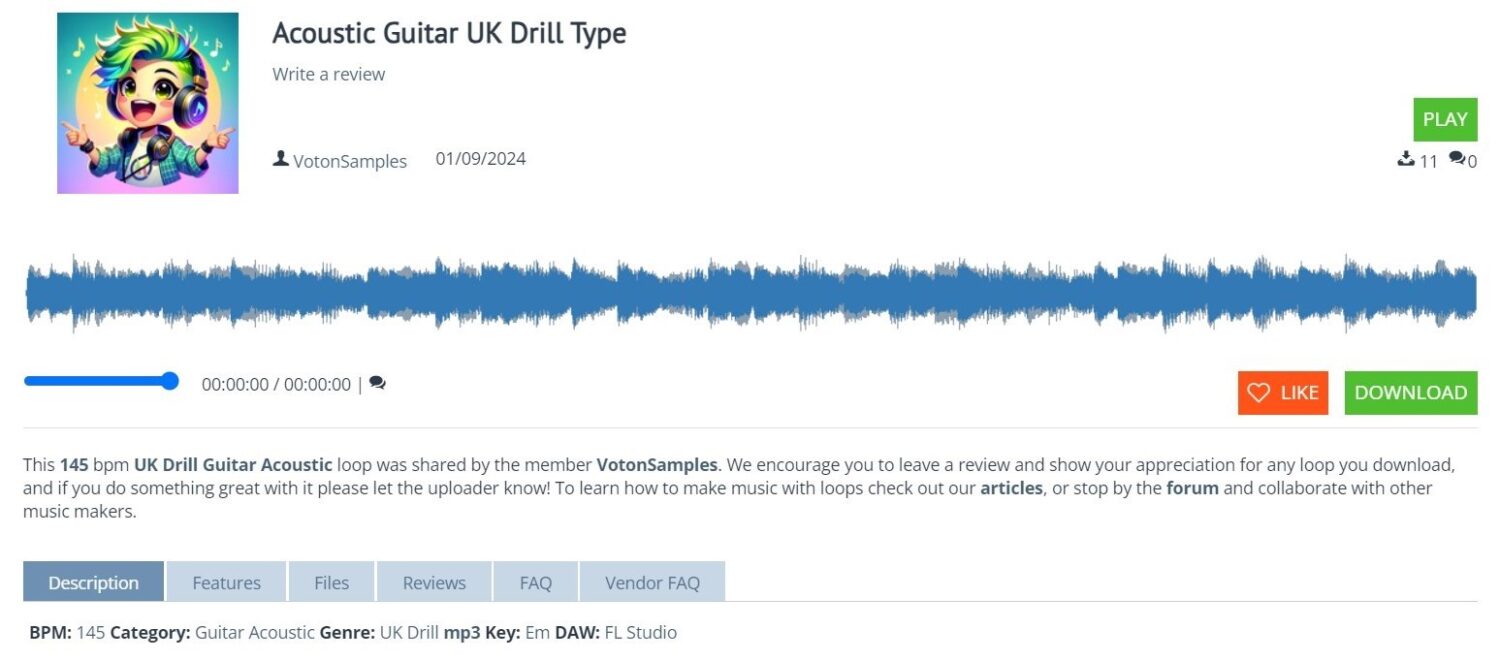The height and width of the screenshot is (661, 1500).
Task: Click the comment icon beside the timer
Action: pyautogui.click(x=377, y=383)
